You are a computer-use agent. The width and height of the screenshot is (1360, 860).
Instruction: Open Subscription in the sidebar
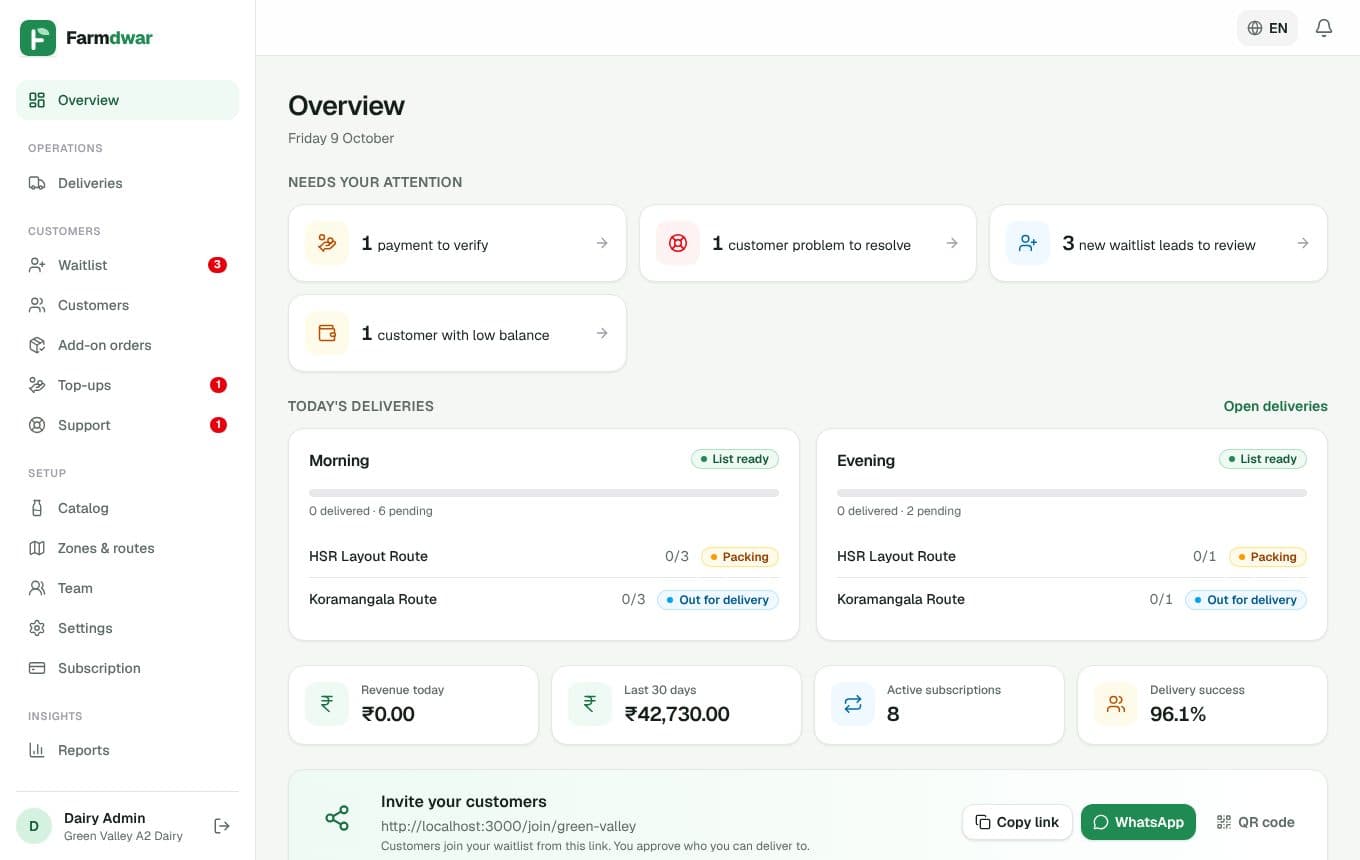pyautogui.click(x=128, y=668)
